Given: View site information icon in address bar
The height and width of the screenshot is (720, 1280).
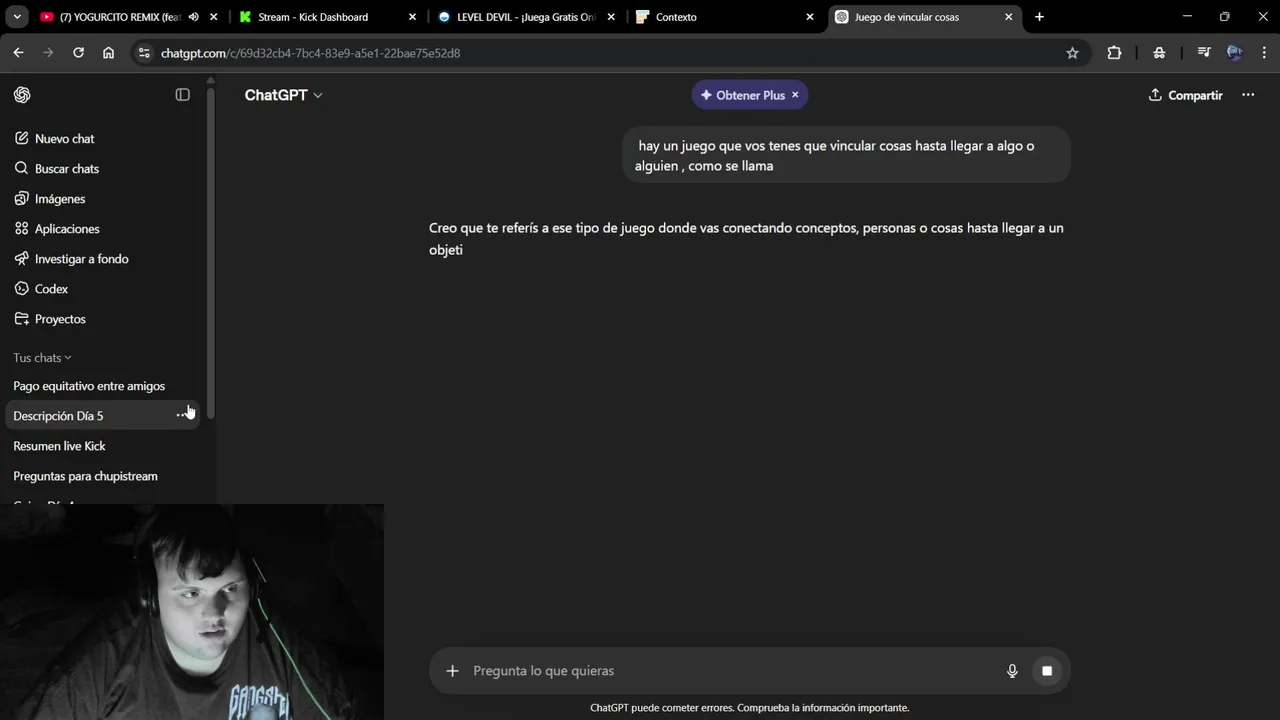Looking at the screenshot, I should (144, 53).
